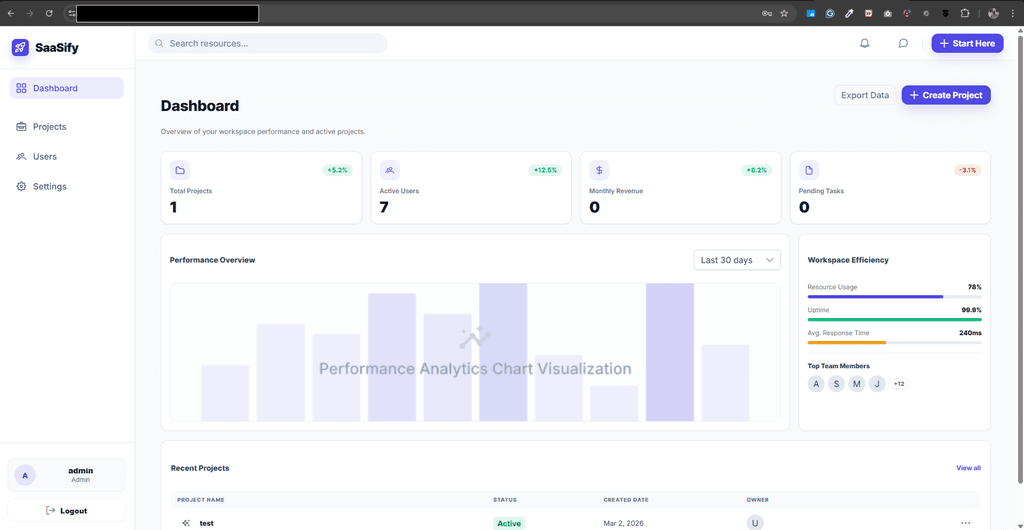
Task: Focus the Search resources input field
Action: (x=268, y=43)
